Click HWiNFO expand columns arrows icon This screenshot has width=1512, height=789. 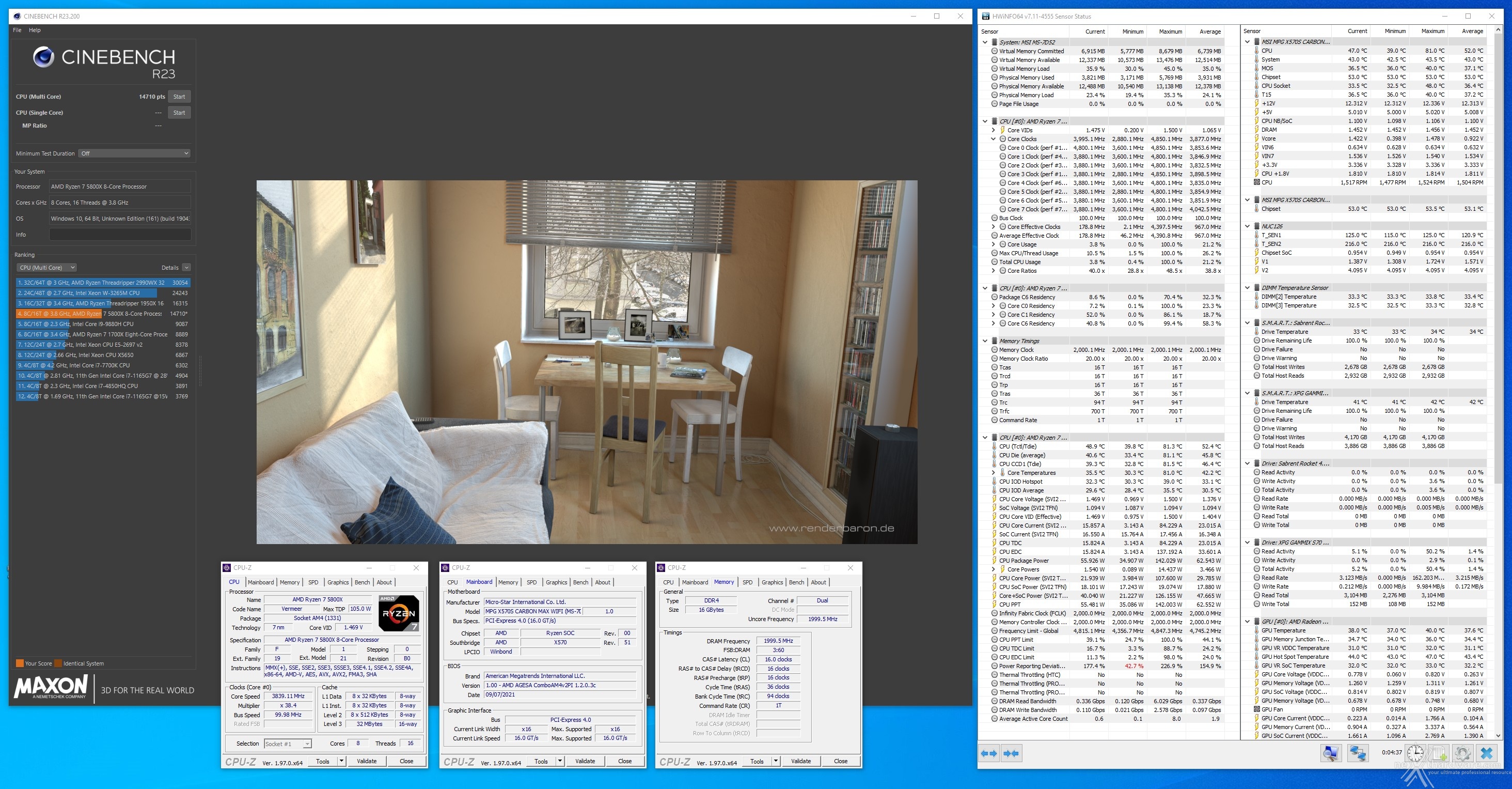(989, 753)
